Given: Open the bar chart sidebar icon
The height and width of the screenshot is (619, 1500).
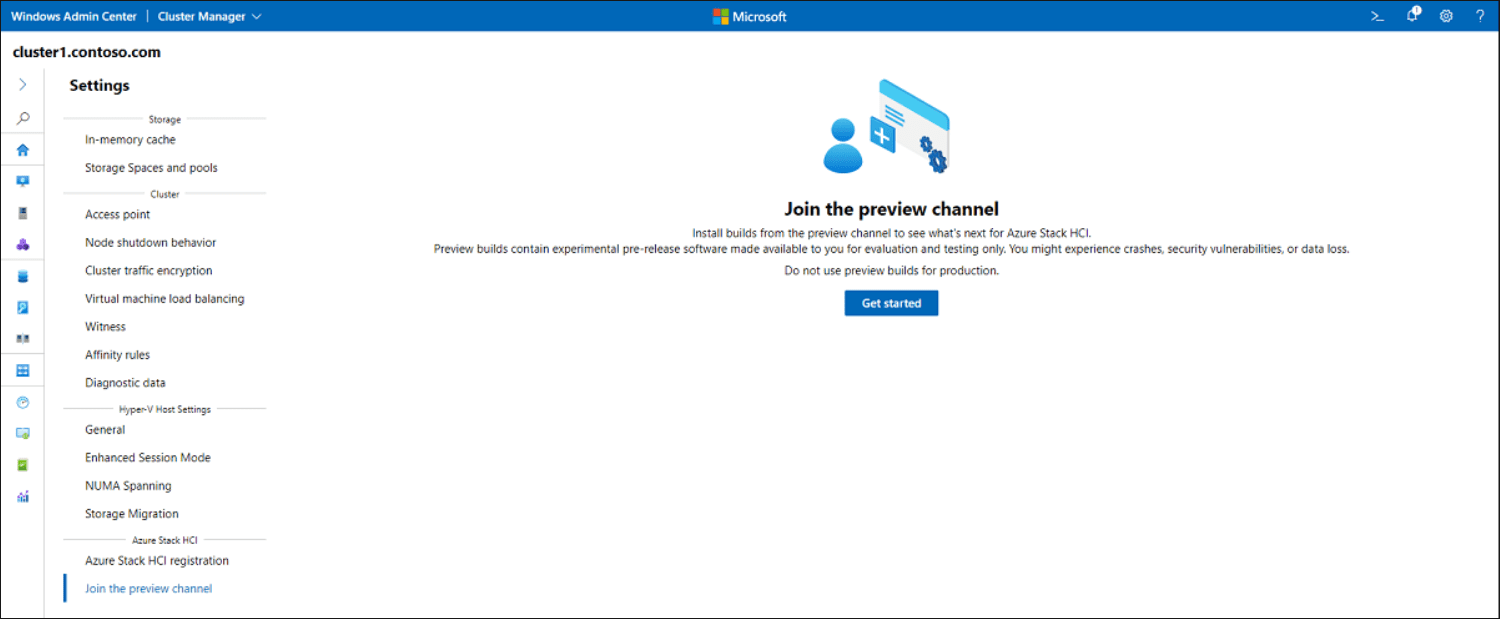Looking at the screenshot, I should tap(22, 496).
